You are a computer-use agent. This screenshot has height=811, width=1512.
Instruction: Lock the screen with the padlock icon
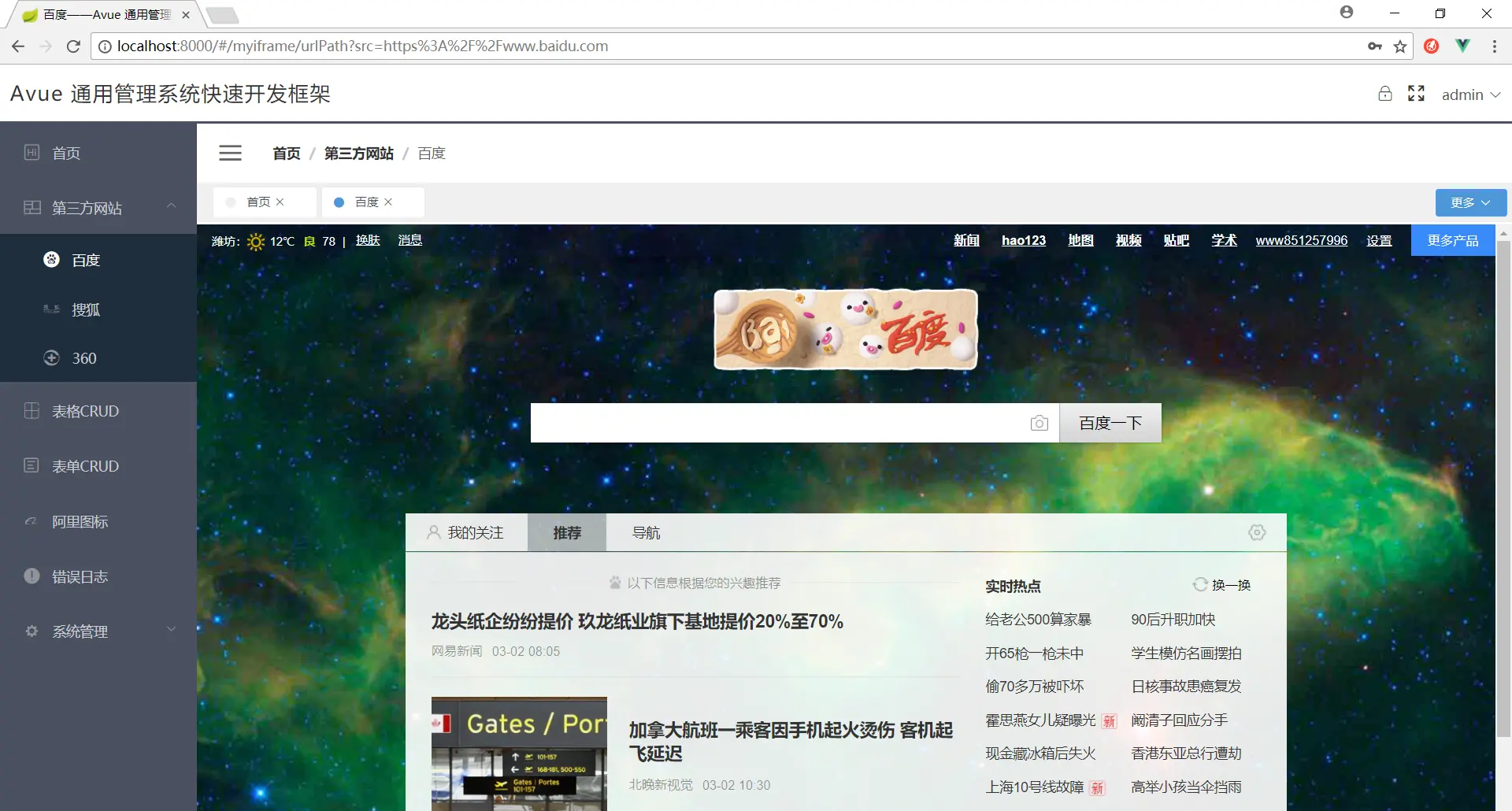(x=1385, y=94)
